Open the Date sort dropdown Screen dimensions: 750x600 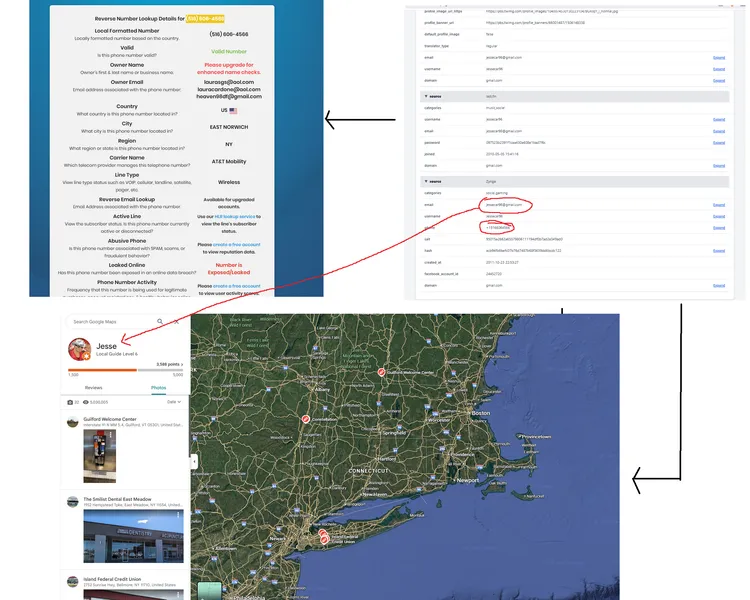[173, 402]
